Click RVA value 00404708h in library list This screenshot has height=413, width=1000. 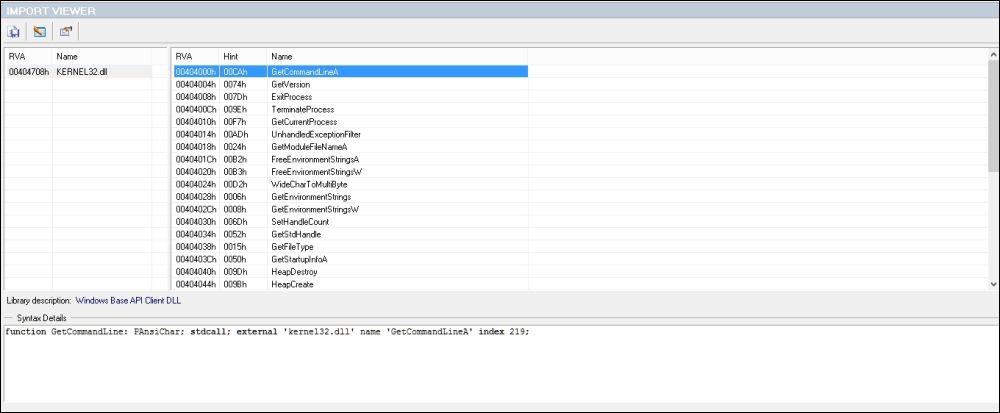point(29,72)
